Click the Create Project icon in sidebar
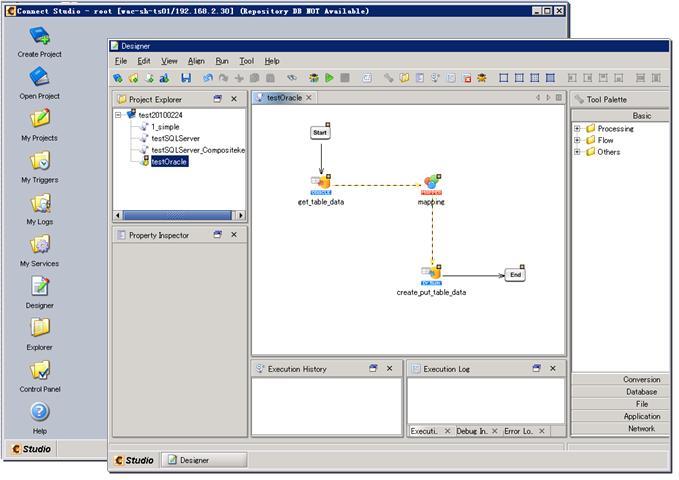This screenshot has width=679, height=480. [x=40, y=38]
